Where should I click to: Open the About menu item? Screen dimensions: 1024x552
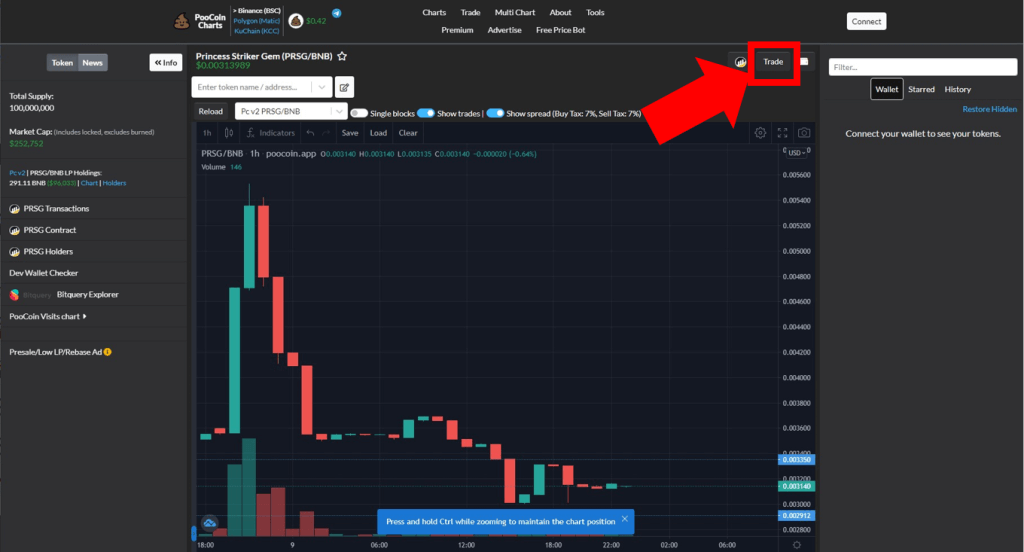pos(560,12)
